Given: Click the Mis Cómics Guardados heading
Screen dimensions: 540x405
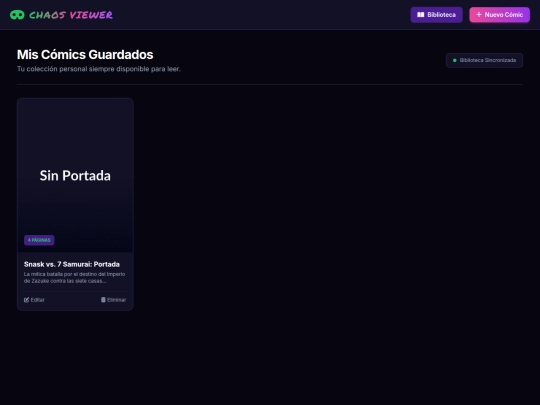Looking at the screenshot, I should coord(85,54).
